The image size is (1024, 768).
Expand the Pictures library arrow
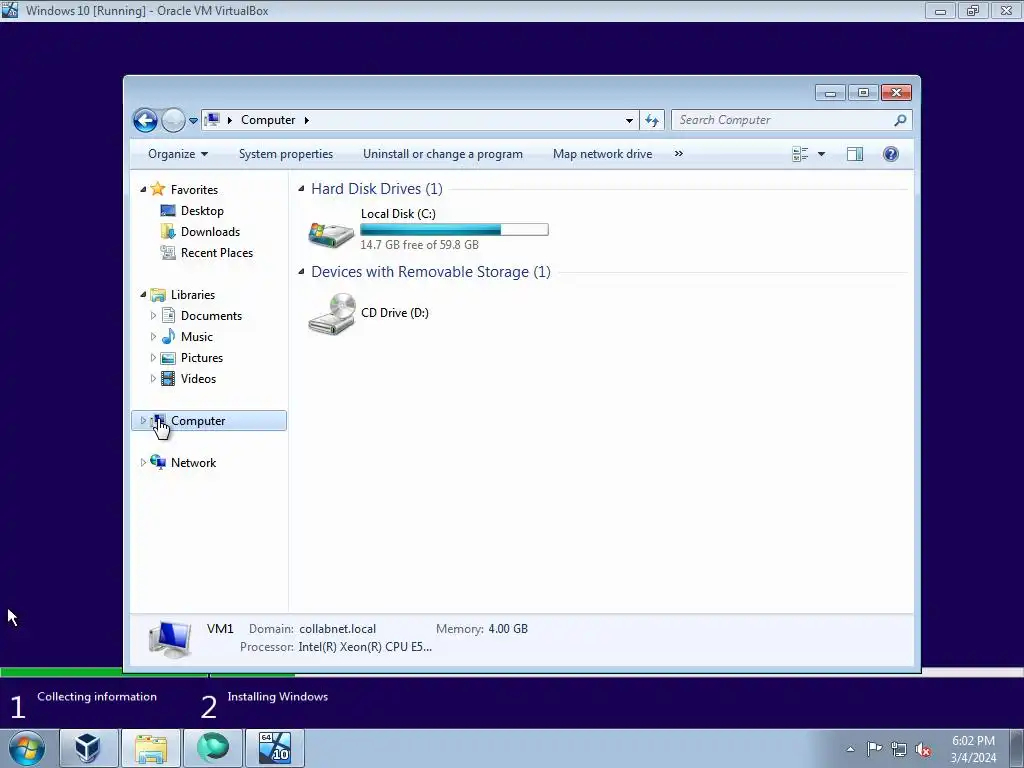tap(153, 358)
